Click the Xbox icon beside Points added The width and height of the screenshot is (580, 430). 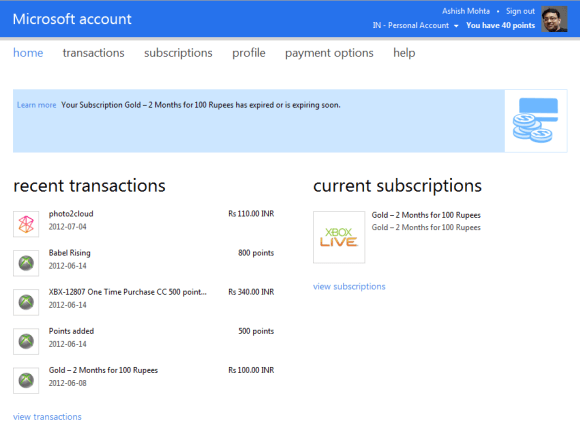[26, 341]
